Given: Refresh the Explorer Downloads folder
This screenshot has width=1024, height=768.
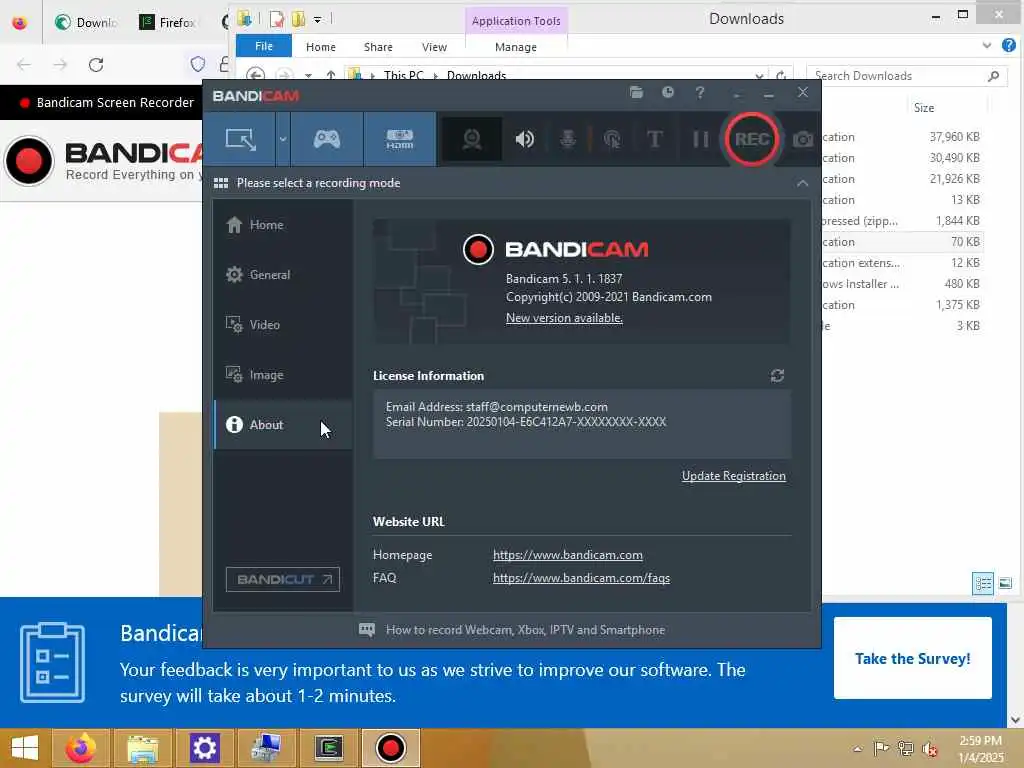Looking at the screenshot, I should click(x=781, y=76).
